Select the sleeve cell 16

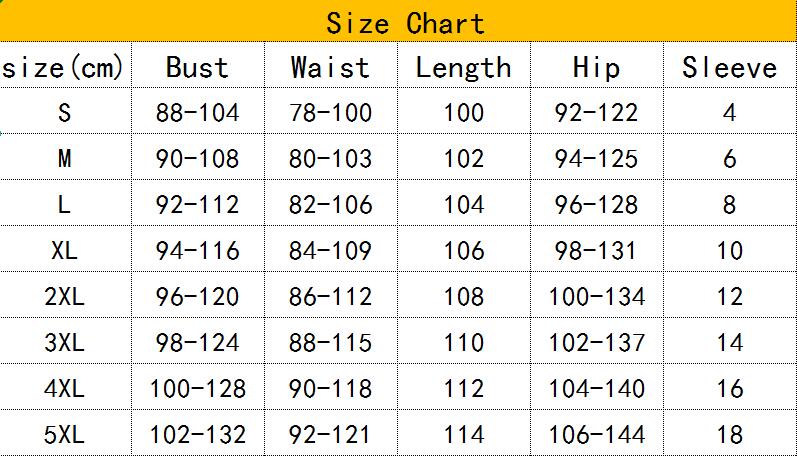(730, 387)
